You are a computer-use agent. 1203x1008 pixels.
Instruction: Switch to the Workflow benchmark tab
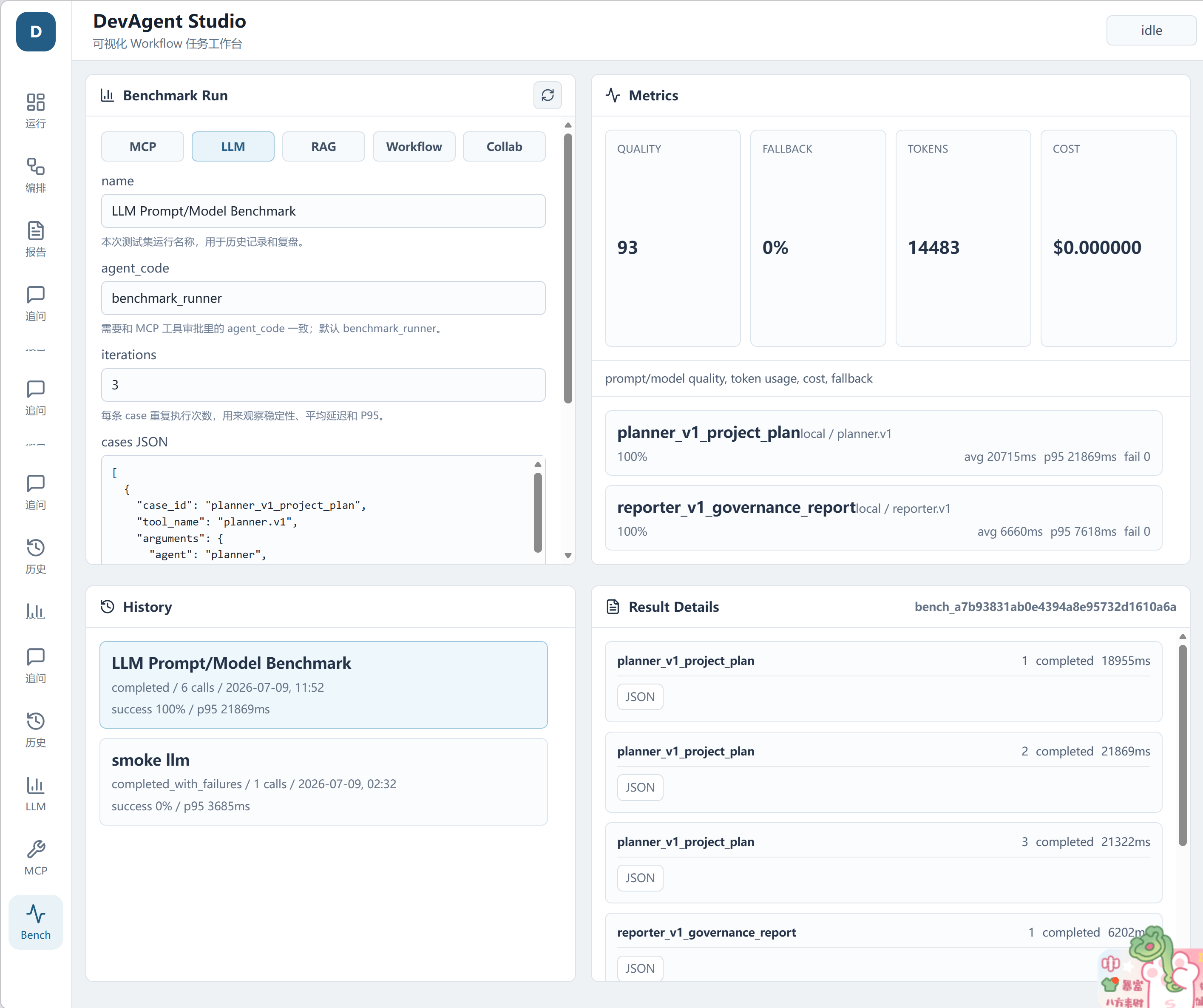[x=414, y=147]
